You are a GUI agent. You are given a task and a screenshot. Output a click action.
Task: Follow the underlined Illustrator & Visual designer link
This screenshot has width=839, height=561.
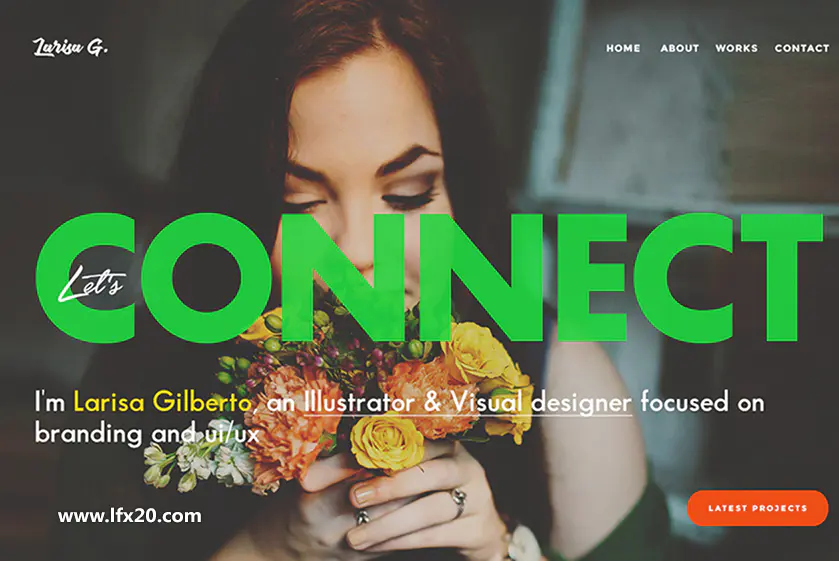tap(468, 403)
